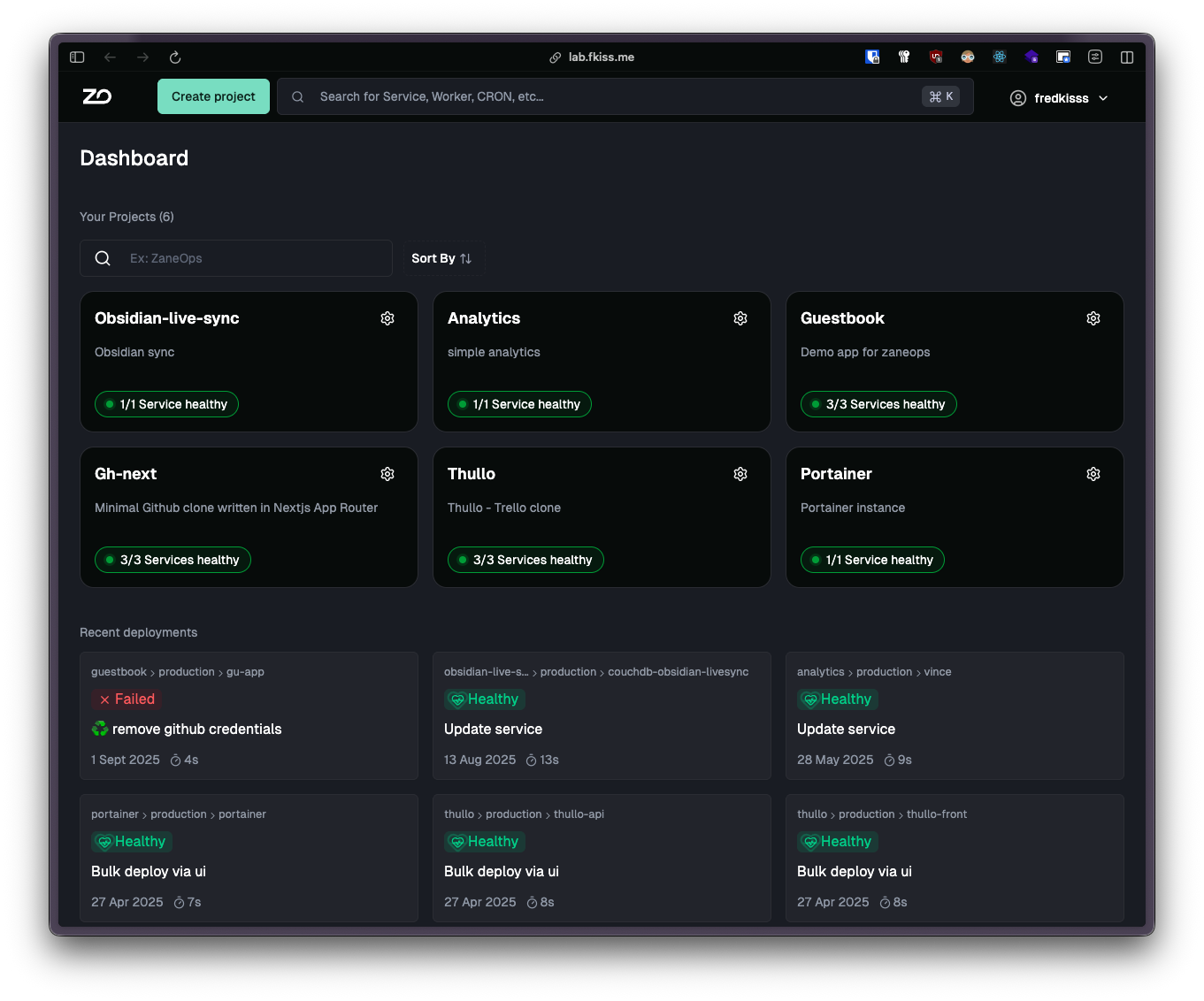
Task: Click Healthy badge on analytics vince deployment
Action: pyautogui.click(x=838, y=699)
